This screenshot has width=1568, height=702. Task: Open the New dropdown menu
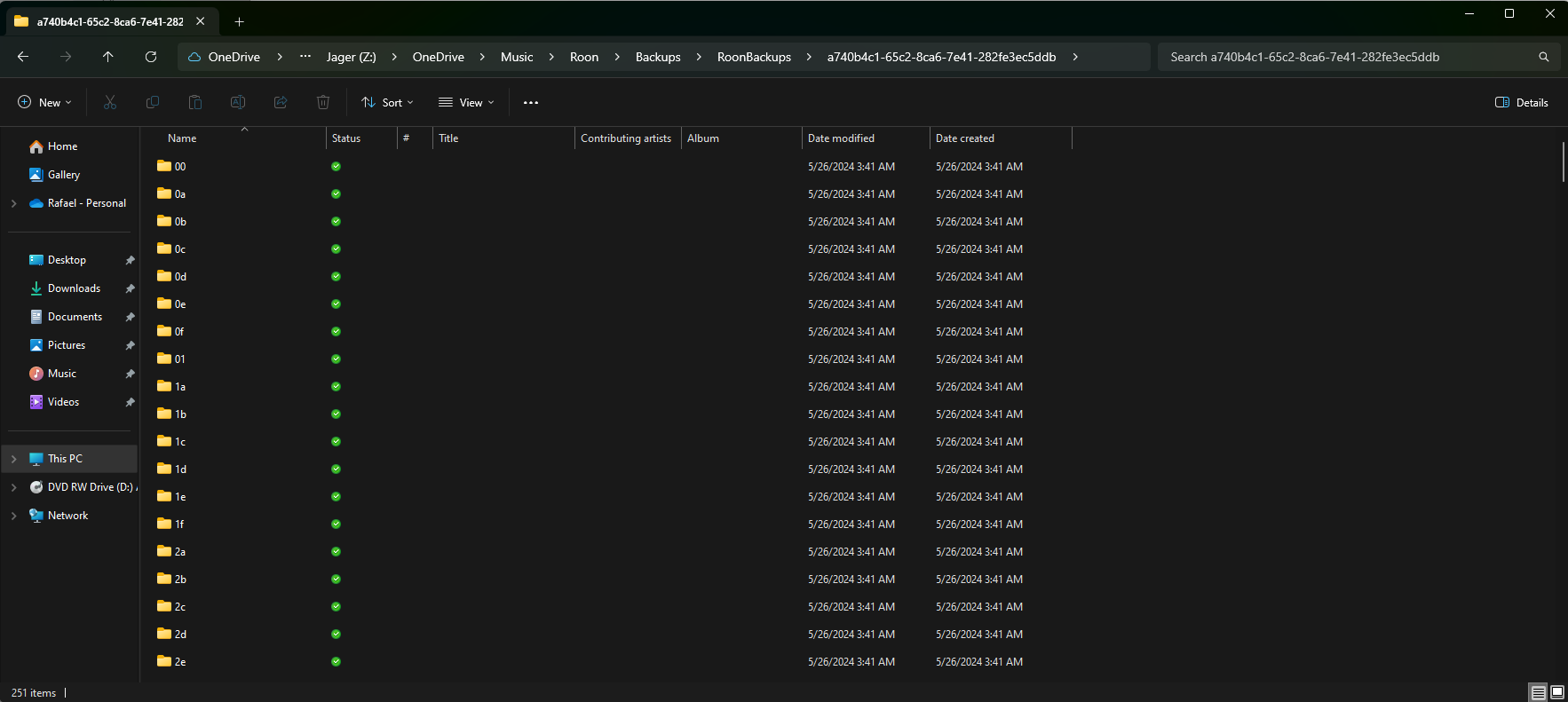(44, 103)
